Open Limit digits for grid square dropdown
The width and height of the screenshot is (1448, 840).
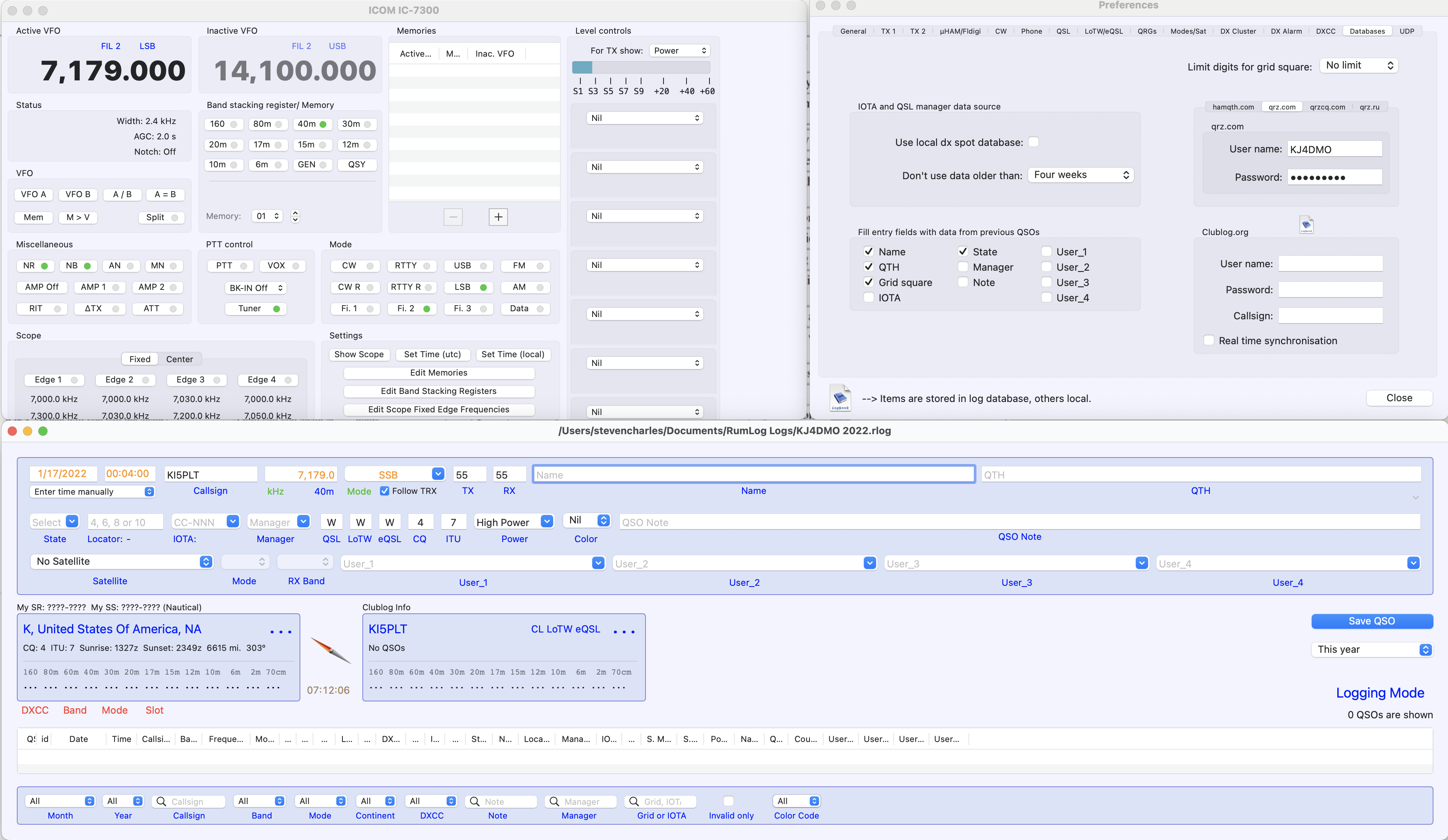tap(1359, 65)
